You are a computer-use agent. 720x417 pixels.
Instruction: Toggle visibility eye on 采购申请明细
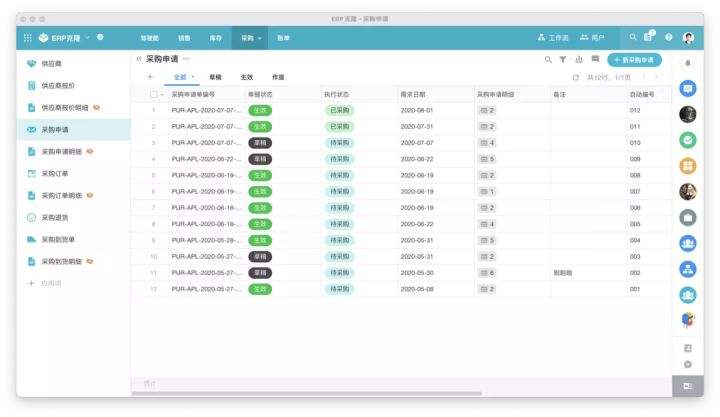click(x=90, y=151)
